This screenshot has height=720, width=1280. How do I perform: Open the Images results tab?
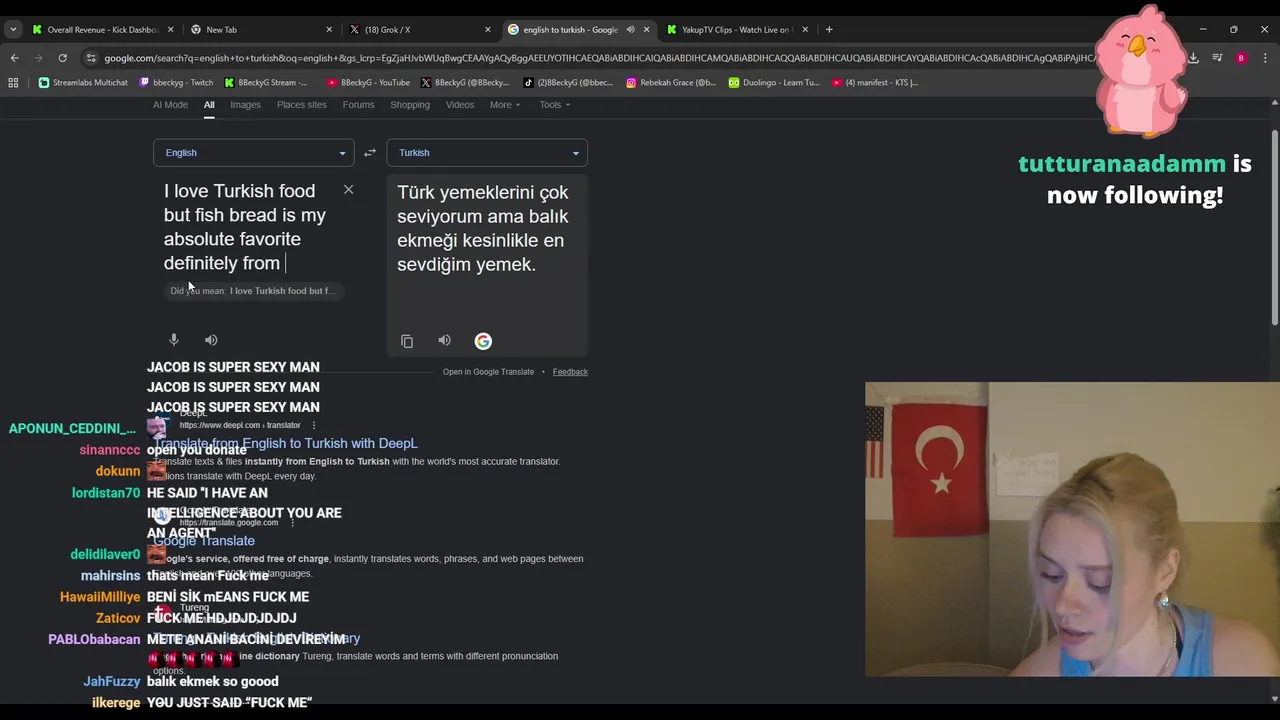click(245, 104)
